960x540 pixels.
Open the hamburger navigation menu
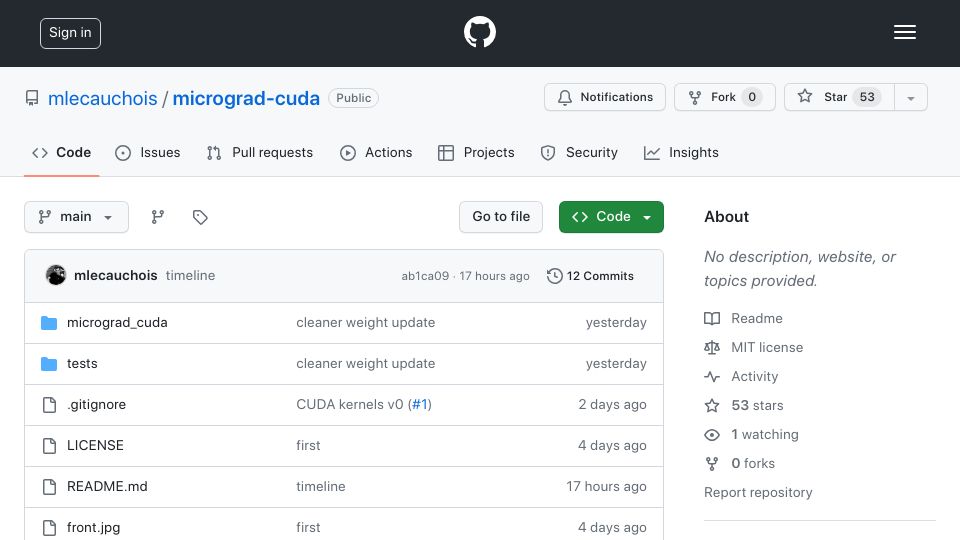(904, 32)
